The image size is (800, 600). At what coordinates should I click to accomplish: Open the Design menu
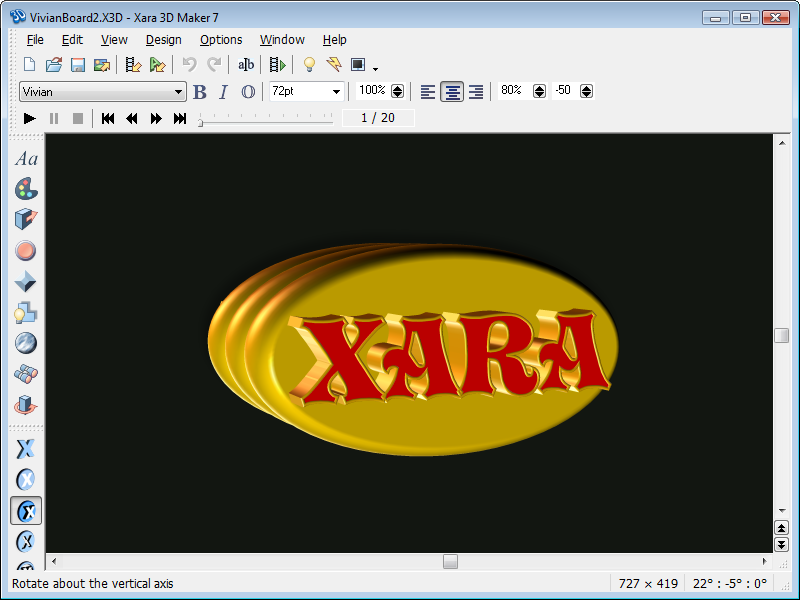coord(163,40)
